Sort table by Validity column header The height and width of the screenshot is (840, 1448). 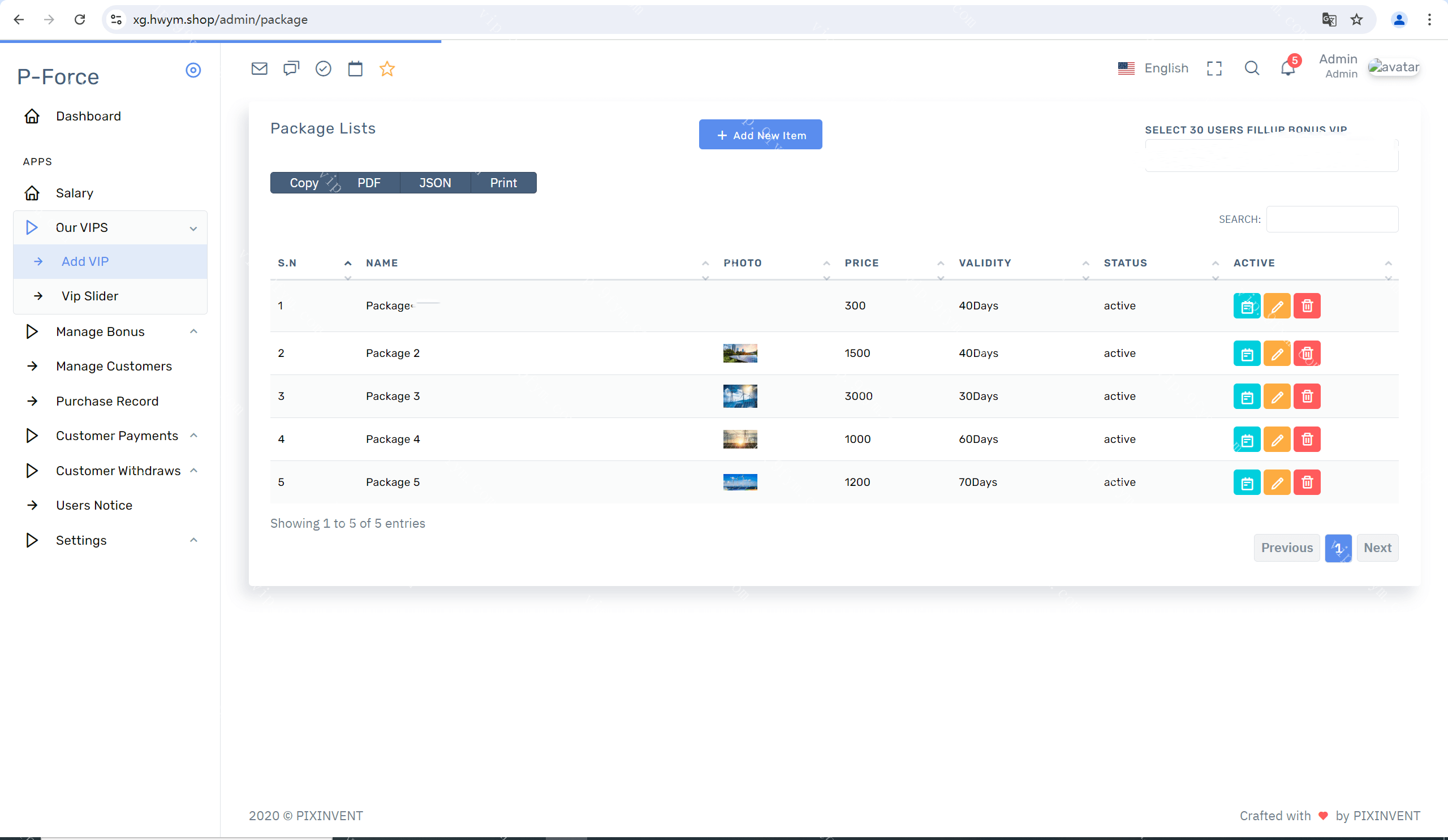coord(984,263)
